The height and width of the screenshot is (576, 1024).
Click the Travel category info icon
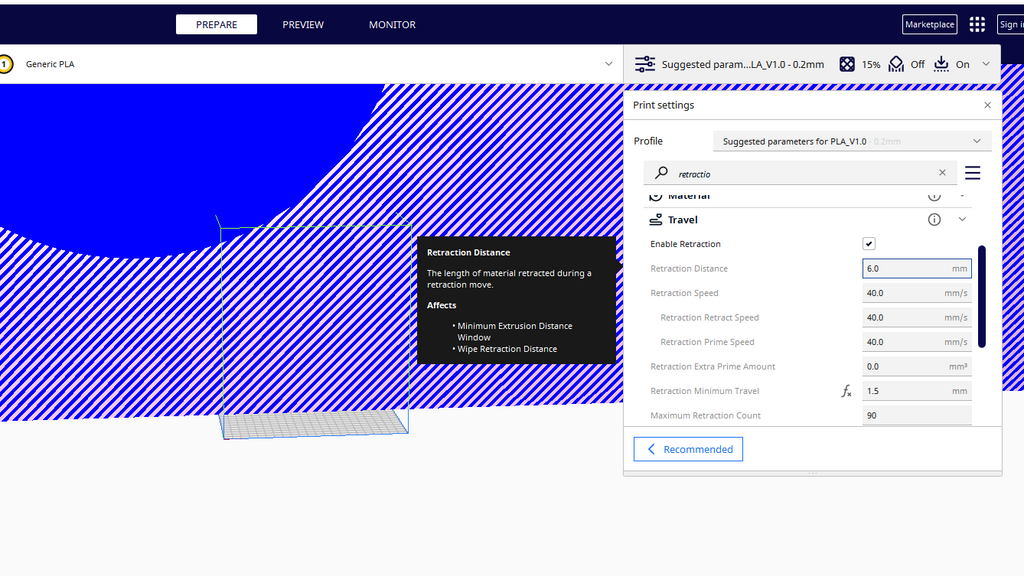click(x=935, y=220)
